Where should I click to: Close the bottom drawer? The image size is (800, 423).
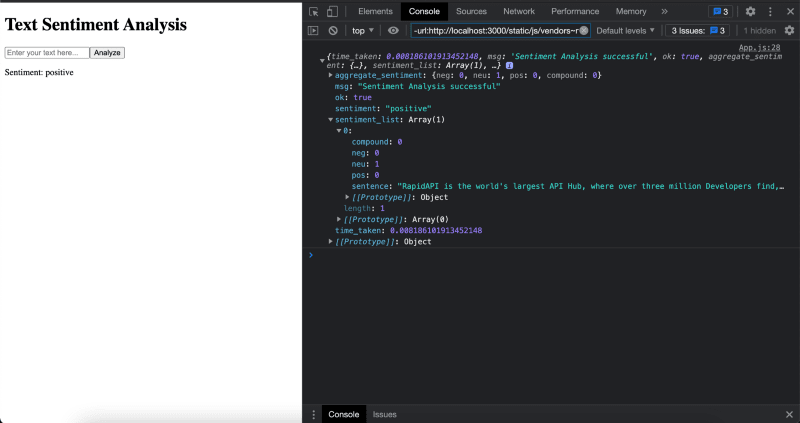coord(789,414)
